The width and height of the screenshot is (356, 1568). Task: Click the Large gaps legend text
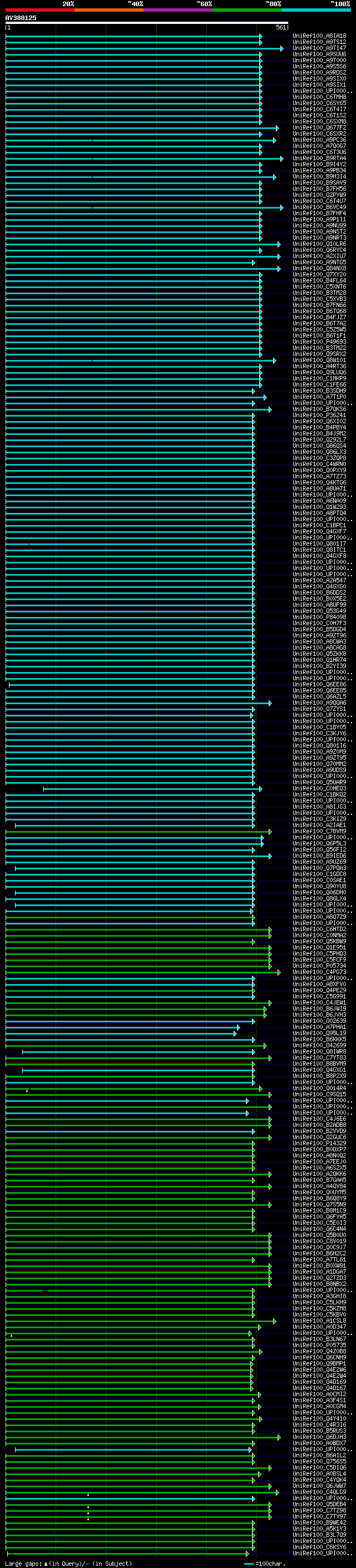coord(68,1563)
